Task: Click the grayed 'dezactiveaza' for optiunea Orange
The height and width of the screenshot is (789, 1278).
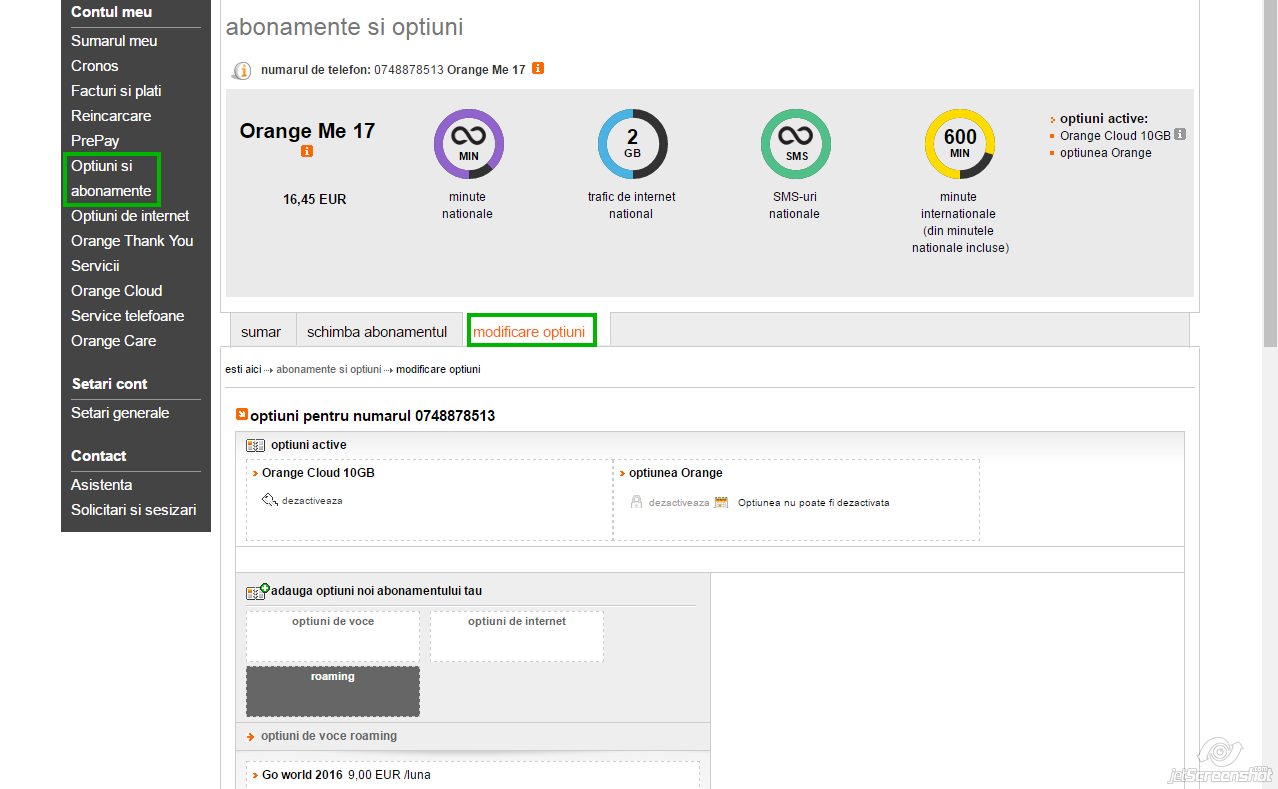Action: [679, 503]
